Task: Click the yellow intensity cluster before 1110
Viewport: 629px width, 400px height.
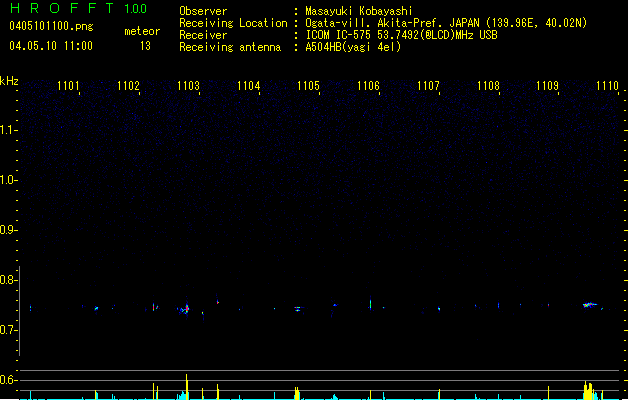Action: 588,390
